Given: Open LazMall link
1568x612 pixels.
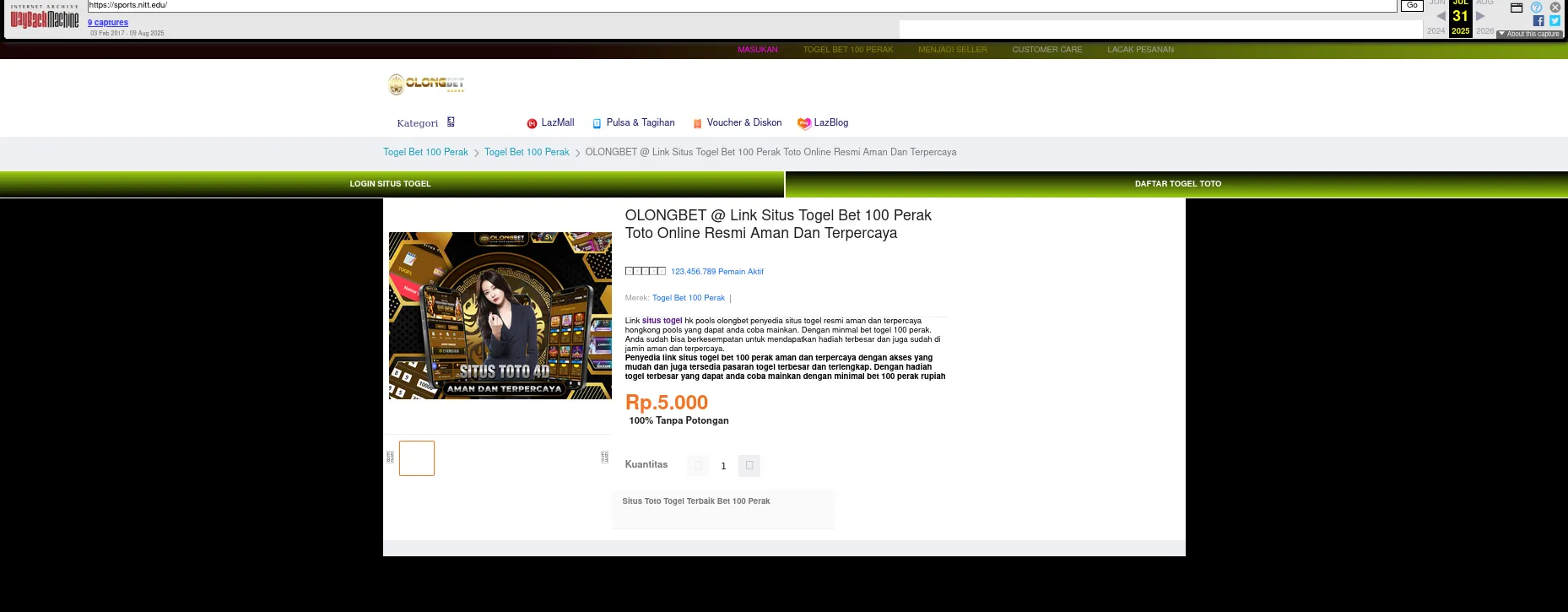Looking at the screenshot, I should click(558, 122).
